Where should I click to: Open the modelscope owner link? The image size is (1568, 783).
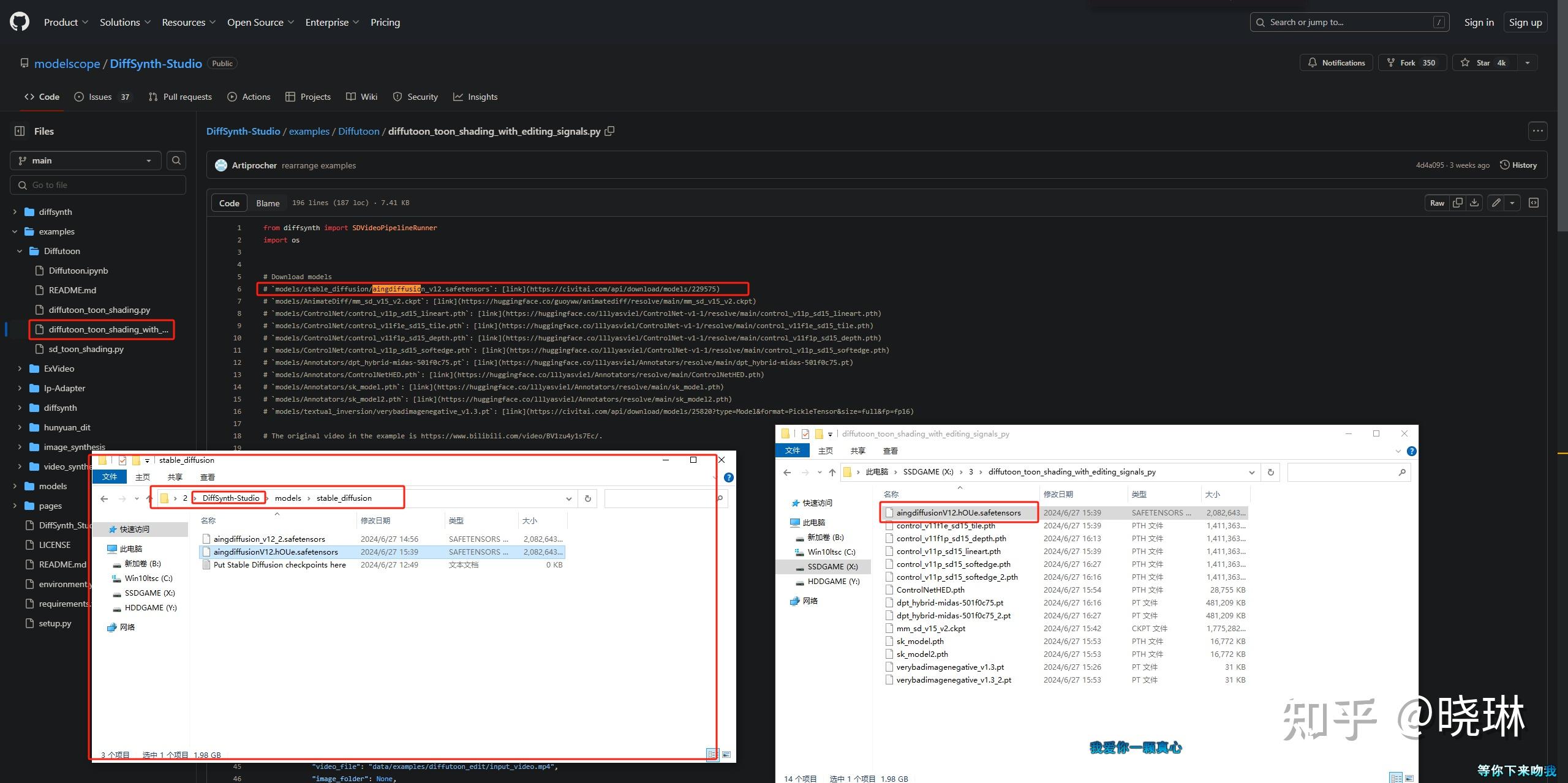pos(67,64)
